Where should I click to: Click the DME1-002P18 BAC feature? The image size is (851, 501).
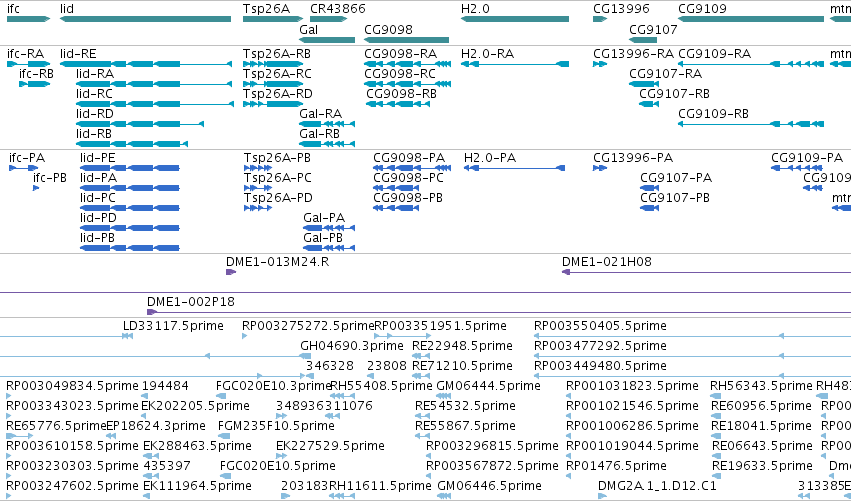click(499, 312)
